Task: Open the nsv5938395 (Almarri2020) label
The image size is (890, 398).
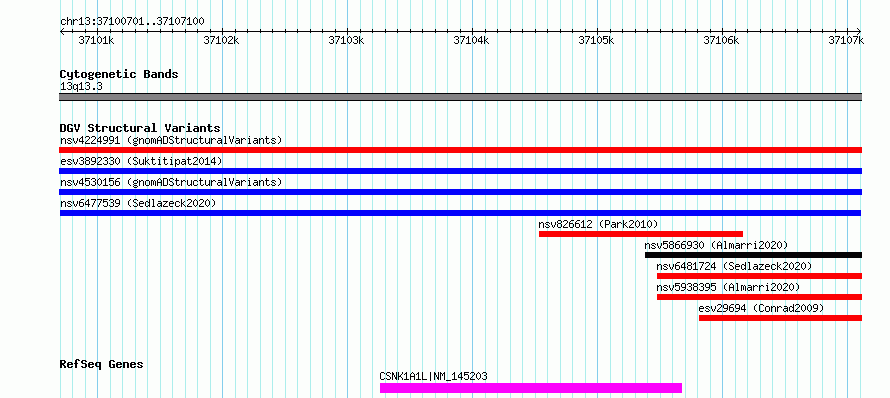Action: point(728,287)
